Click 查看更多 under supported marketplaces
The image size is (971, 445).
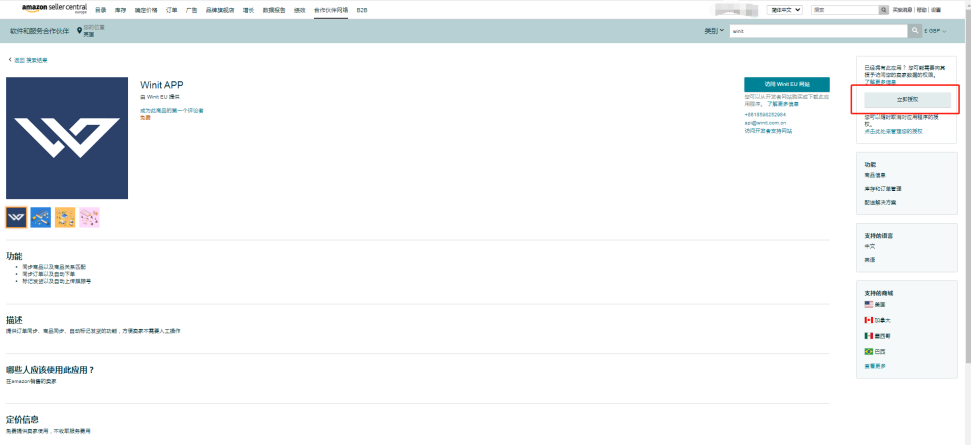click(874, 366)
